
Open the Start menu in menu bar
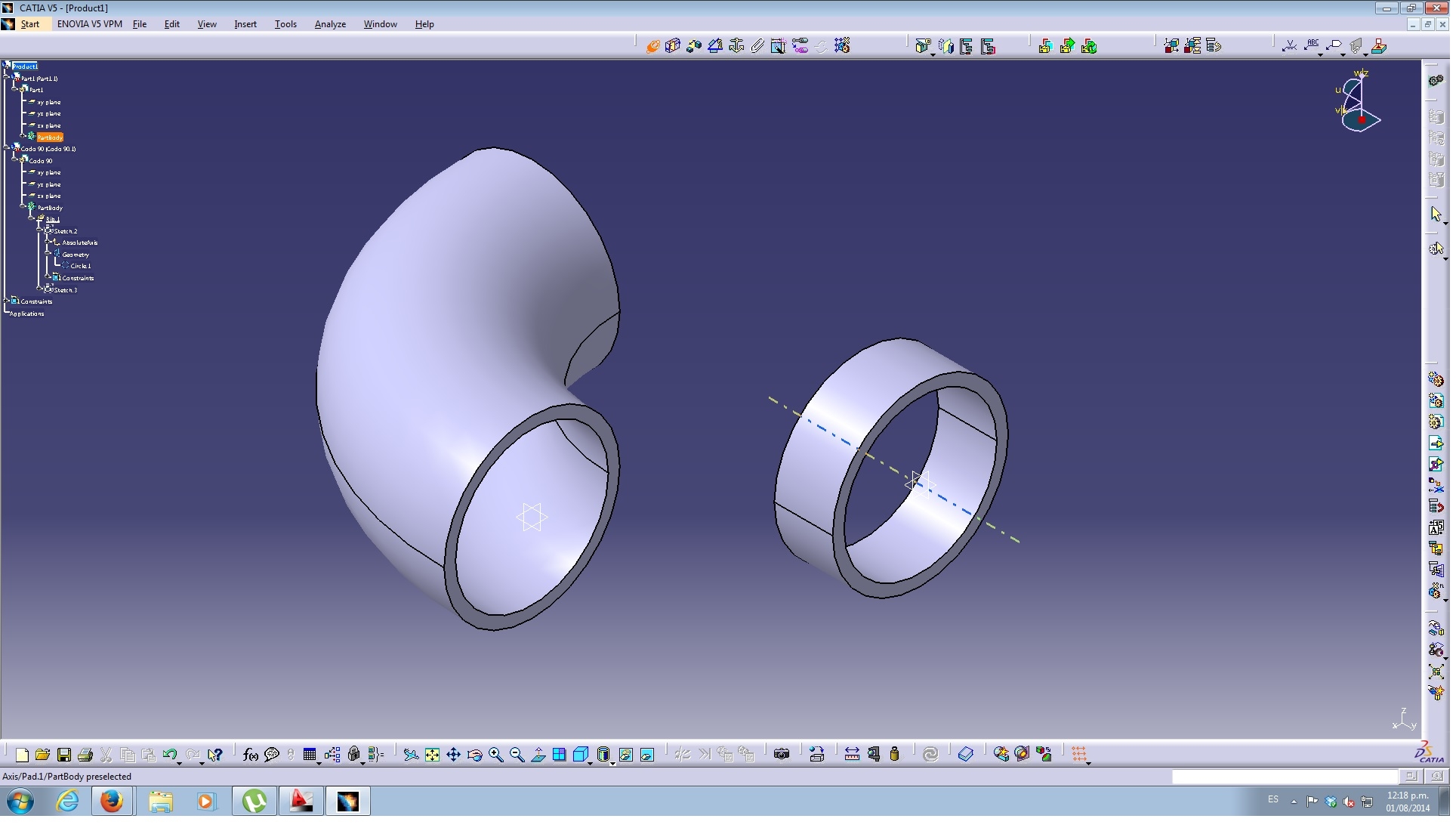[30, 25]
